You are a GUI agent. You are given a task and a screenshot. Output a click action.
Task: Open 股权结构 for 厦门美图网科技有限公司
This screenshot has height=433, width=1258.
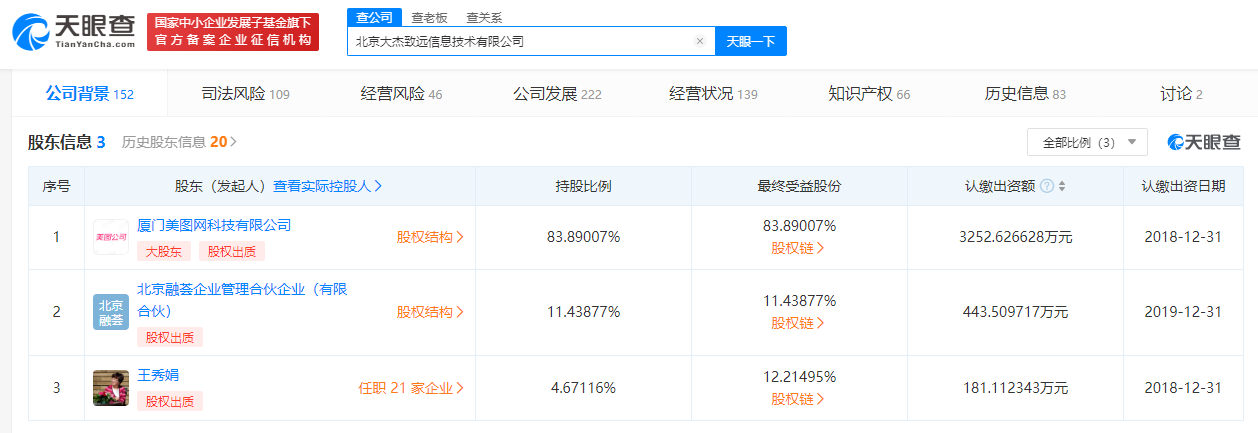coord(430,237)
